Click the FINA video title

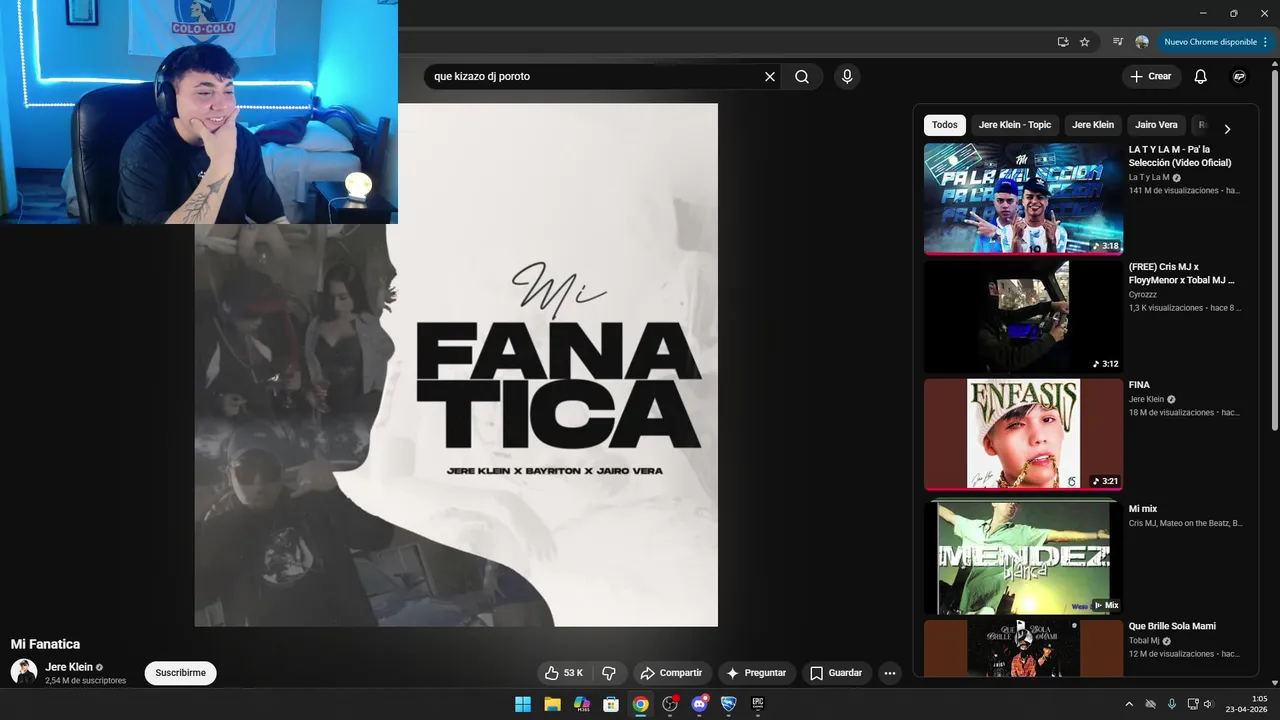tap(1139, 385)
